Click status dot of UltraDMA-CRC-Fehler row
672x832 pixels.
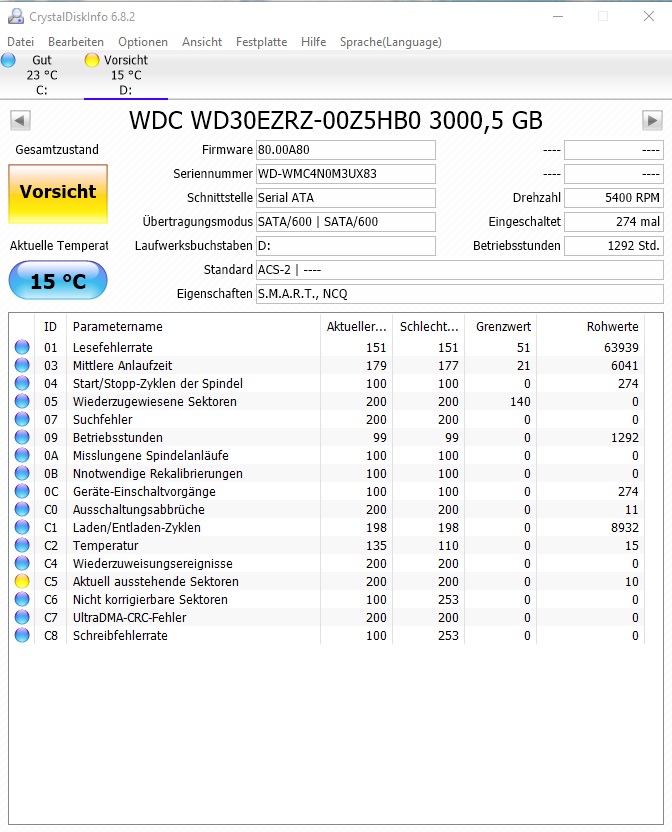(x=22, y=618)
